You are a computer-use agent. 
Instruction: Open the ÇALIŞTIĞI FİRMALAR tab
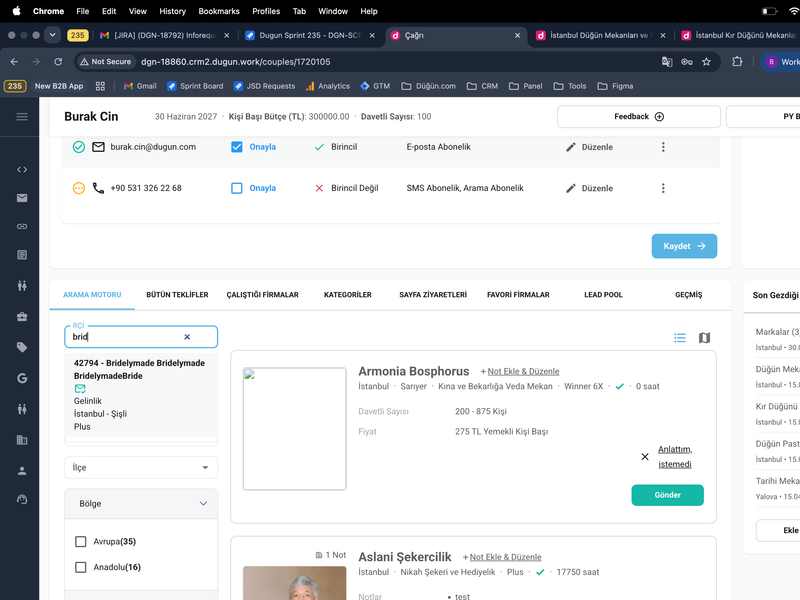262,295
